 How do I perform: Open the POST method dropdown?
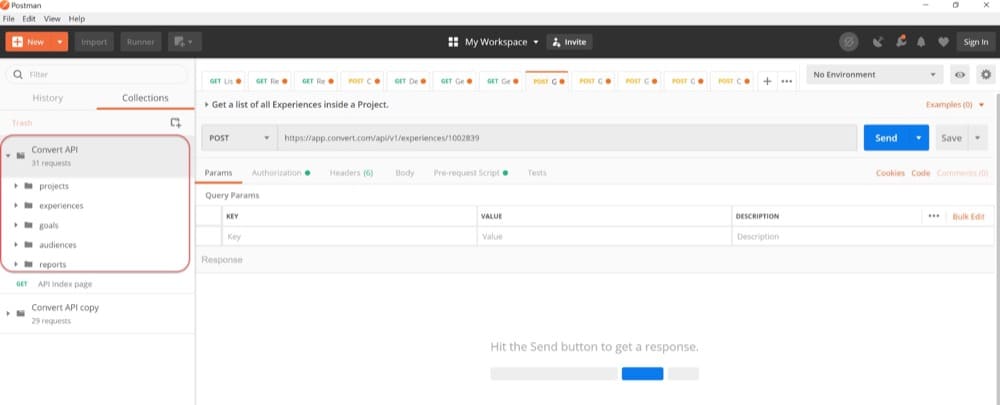tap(239, 138)
